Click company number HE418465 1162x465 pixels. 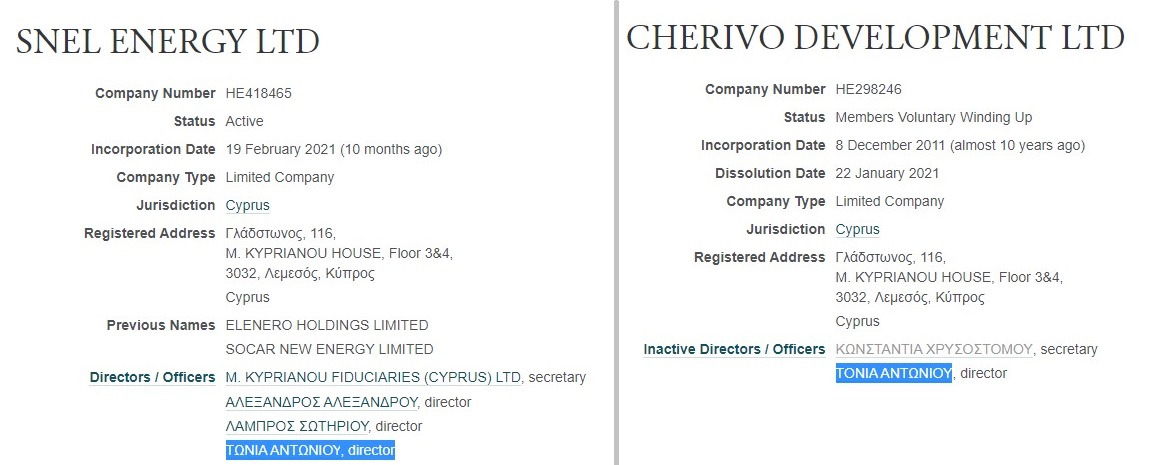(x=259, y=93)
